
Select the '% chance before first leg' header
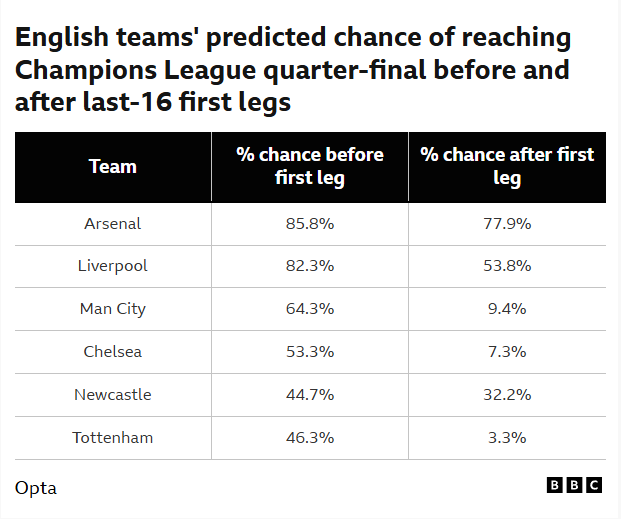click(x=310, y=166)
